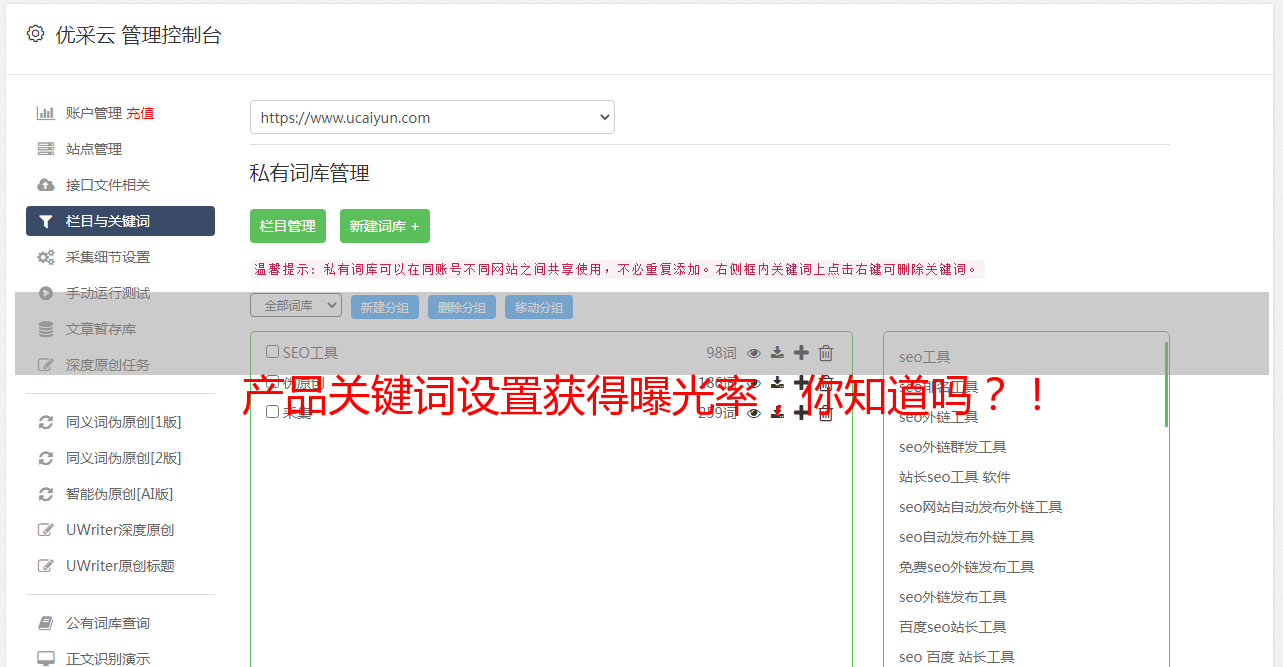The image size is (1283, 667).
Task: Click the gear icon beside 优采云 管理控制台
Action: click(36, 34)
